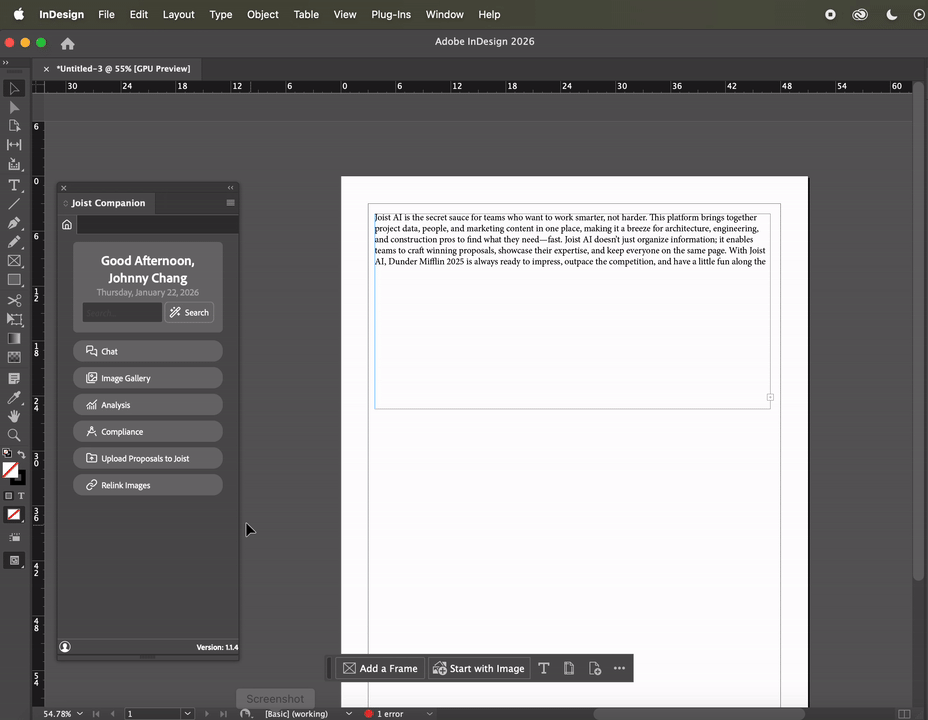The height and width of the screenshot is (720, 928).
Task: Toggle the screen mode button
Action: point(14,560)
